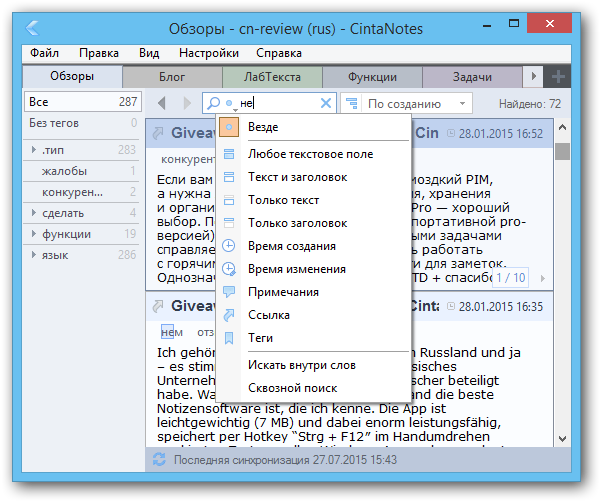Choose Любое текстовое поле scope

coord(314,154)
